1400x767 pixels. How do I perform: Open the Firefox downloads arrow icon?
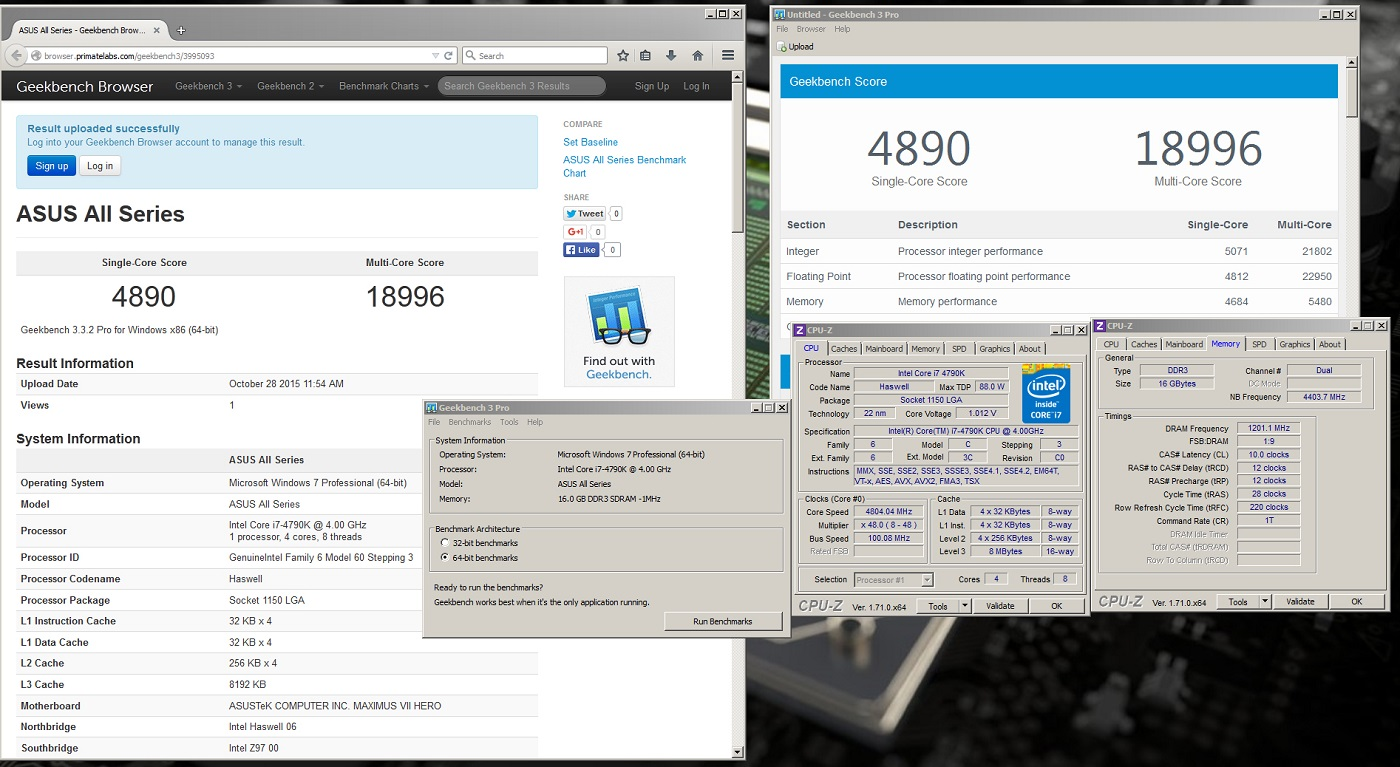671,56
